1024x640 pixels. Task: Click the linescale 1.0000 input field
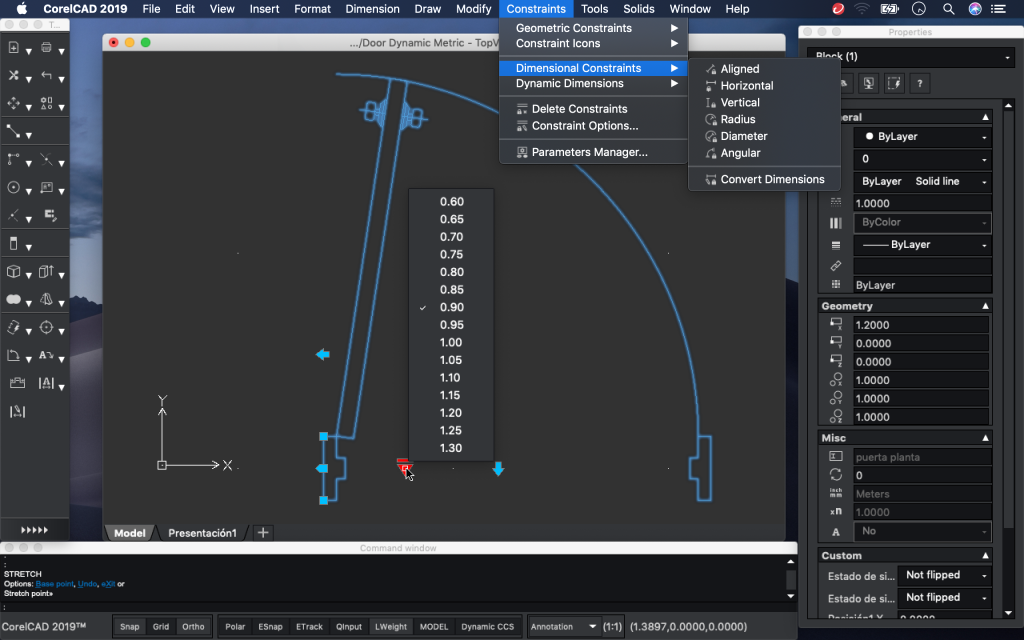tap(922, 203)
